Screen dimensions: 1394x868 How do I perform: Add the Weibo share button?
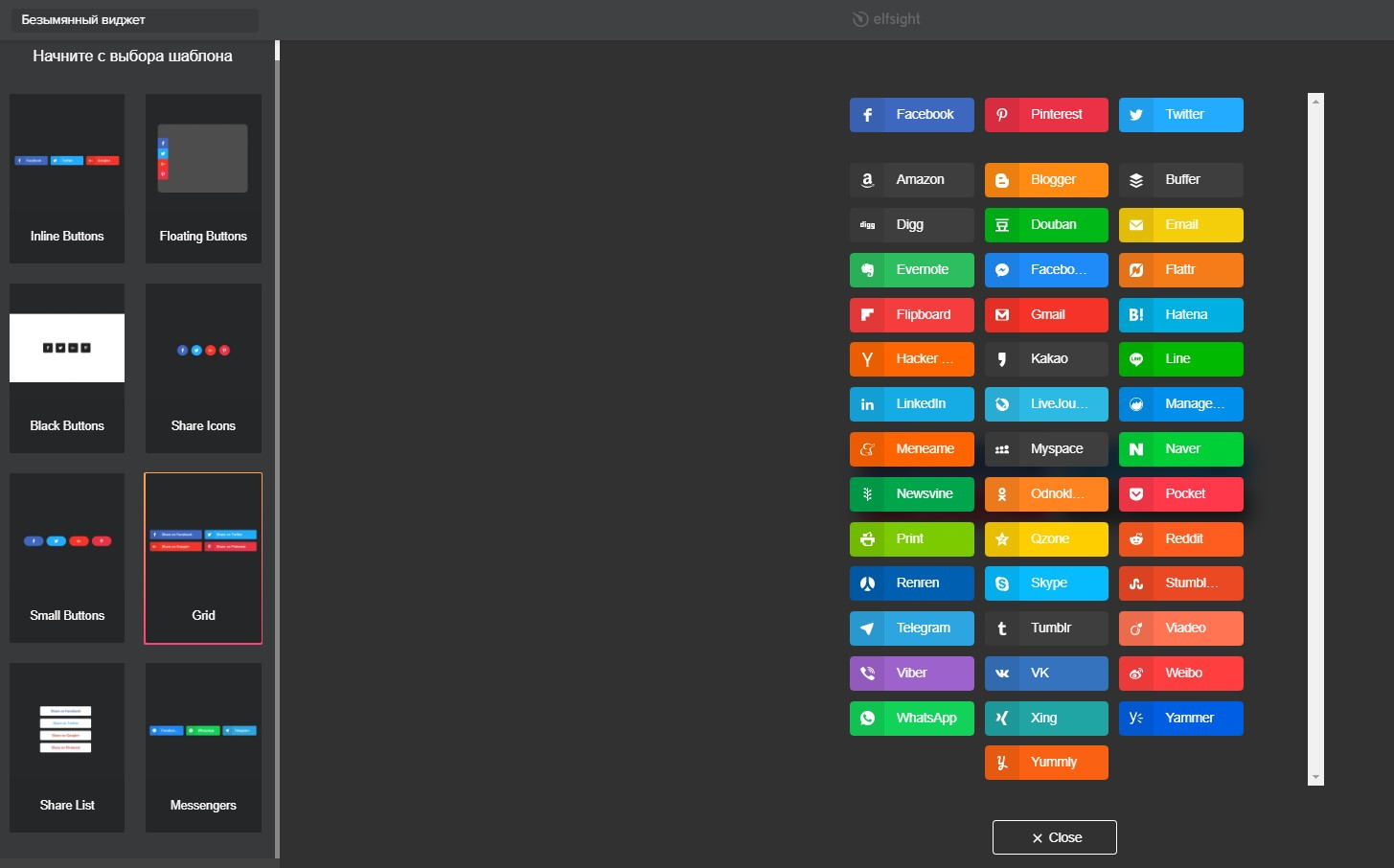(x=1180, y=674)
